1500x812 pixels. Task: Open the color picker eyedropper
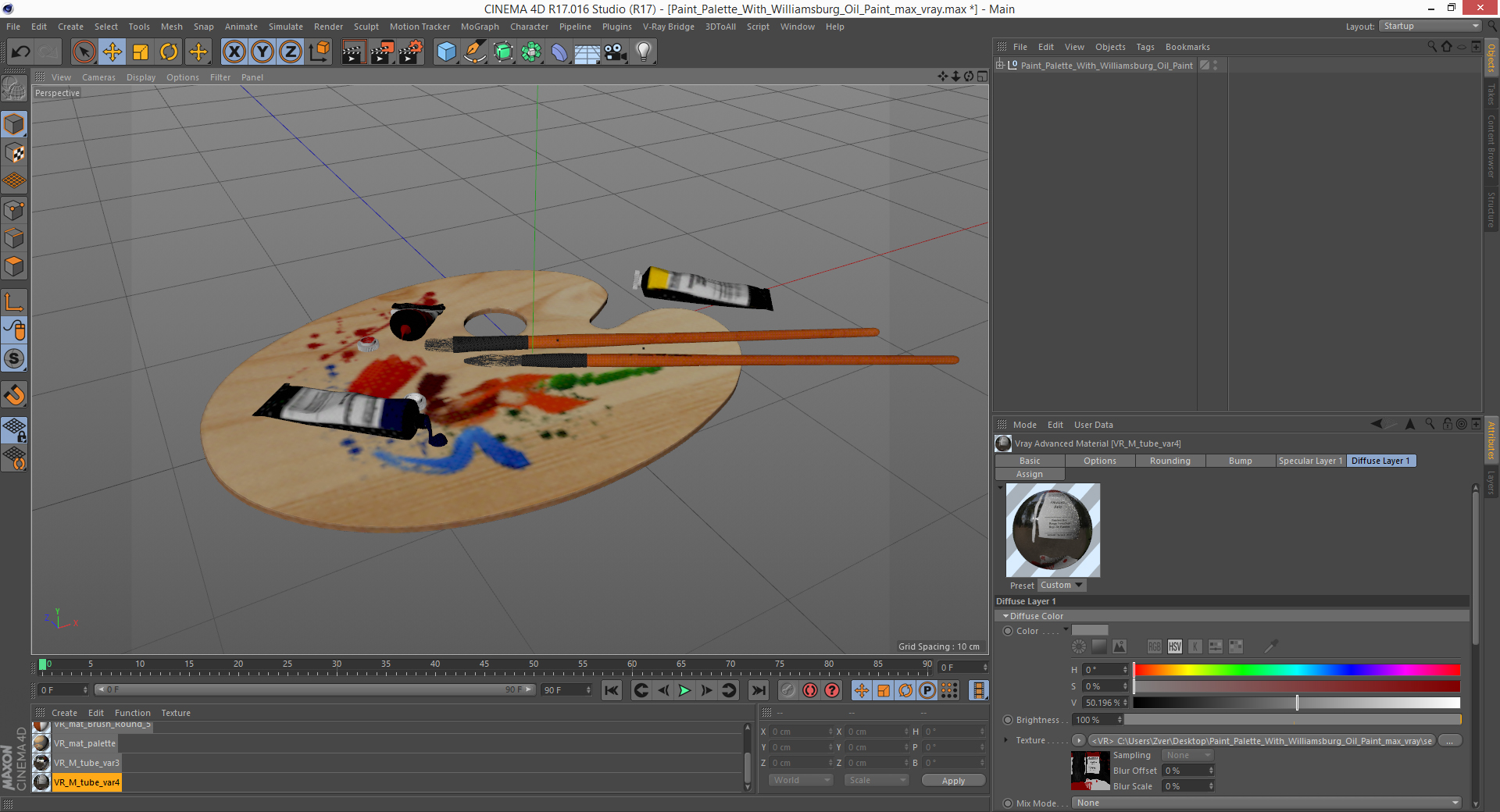(x=1271, y=646)
